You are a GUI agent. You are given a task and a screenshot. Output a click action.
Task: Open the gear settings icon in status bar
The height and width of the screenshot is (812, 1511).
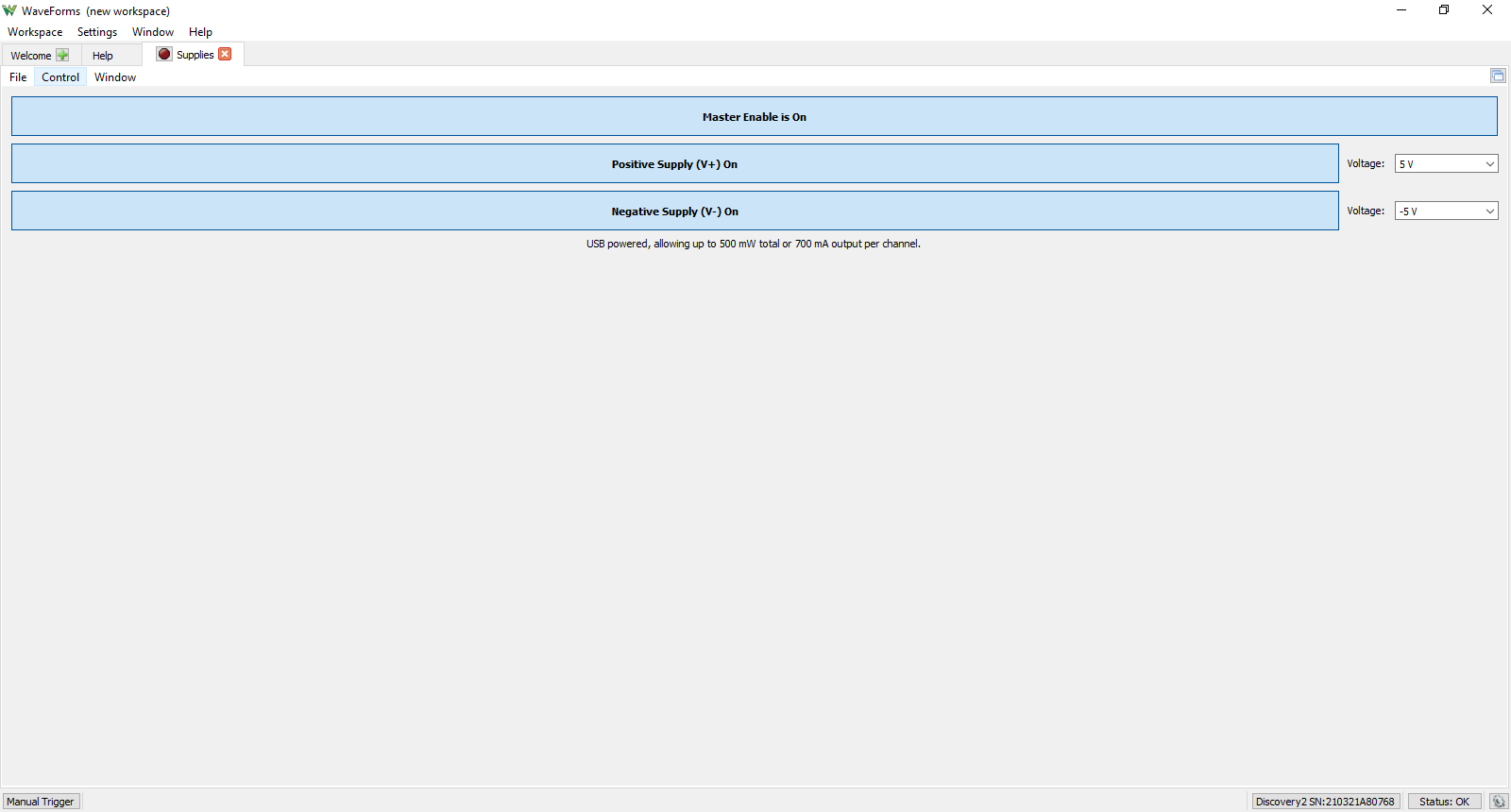[1498, 802]
